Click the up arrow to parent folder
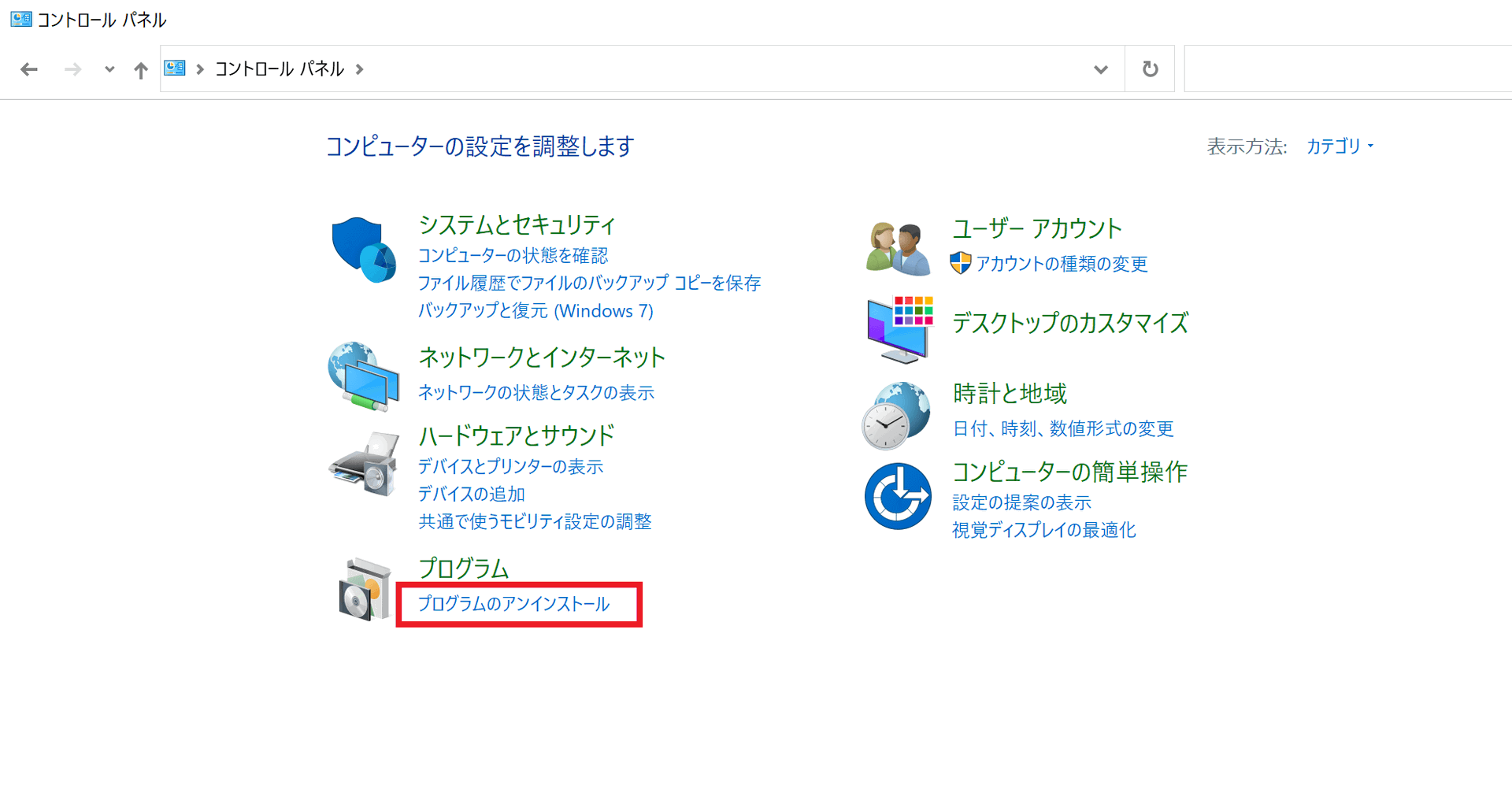Image resolution: width=1512 pixels, height=789 pixels. [x=141, y=70]
